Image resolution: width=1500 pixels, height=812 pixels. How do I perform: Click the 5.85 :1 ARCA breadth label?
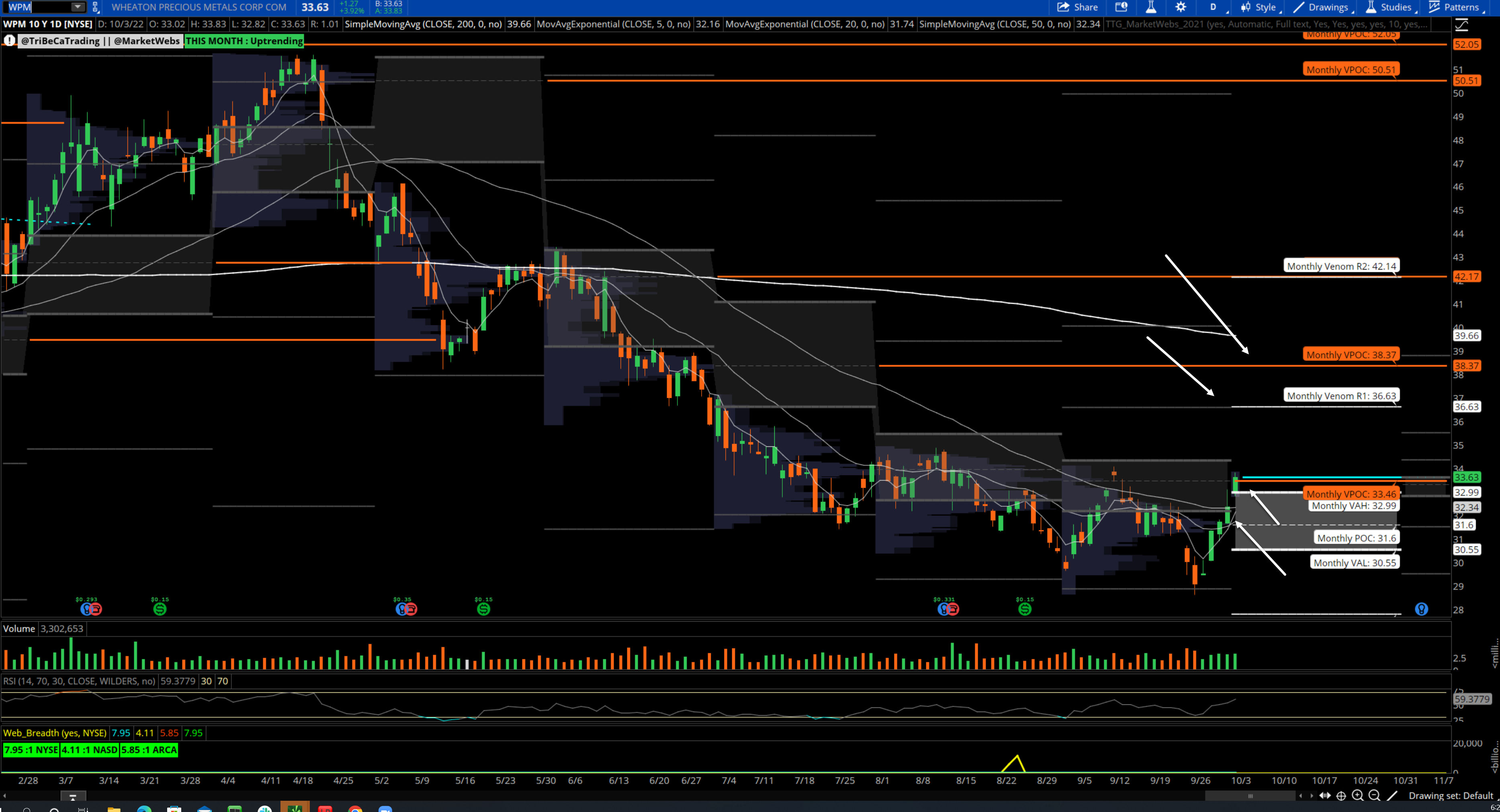coord(149,750)
